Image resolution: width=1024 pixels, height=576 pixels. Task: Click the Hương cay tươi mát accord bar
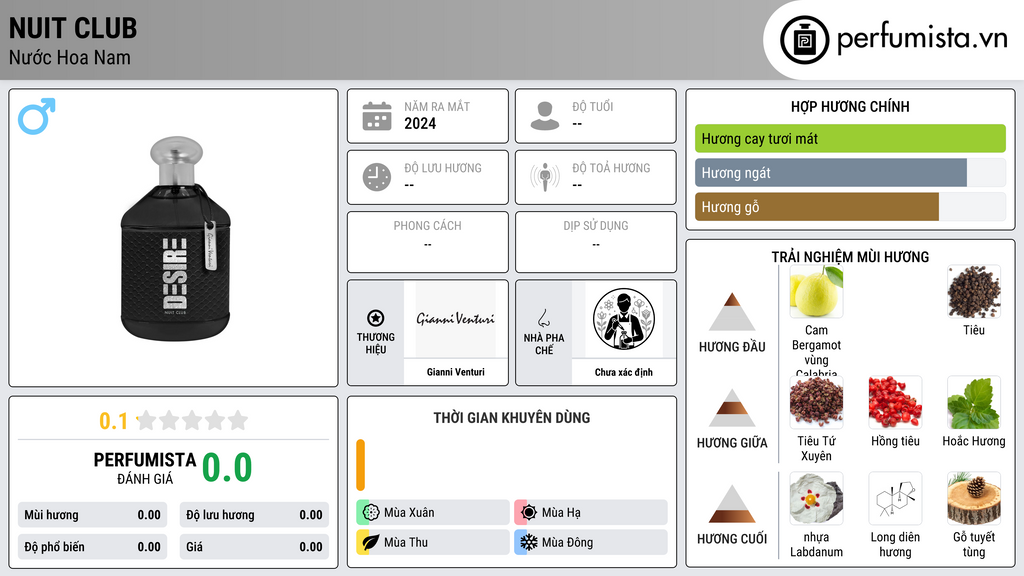click(850, 138)
